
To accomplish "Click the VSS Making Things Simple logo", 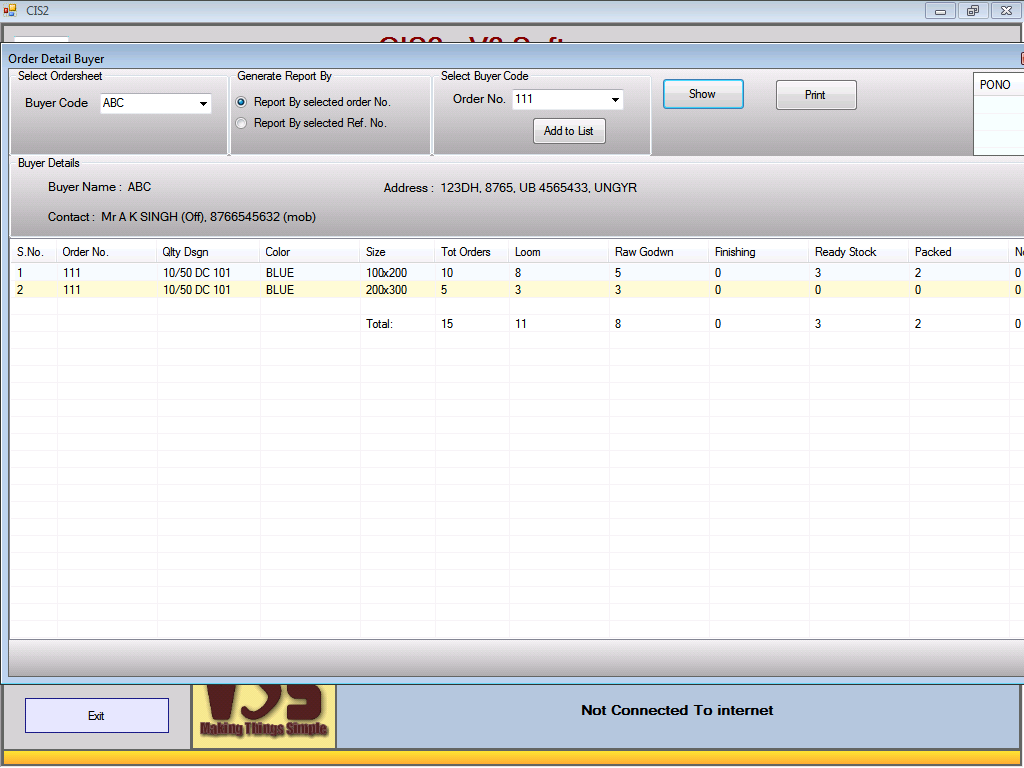I will [x=264, y=715].
